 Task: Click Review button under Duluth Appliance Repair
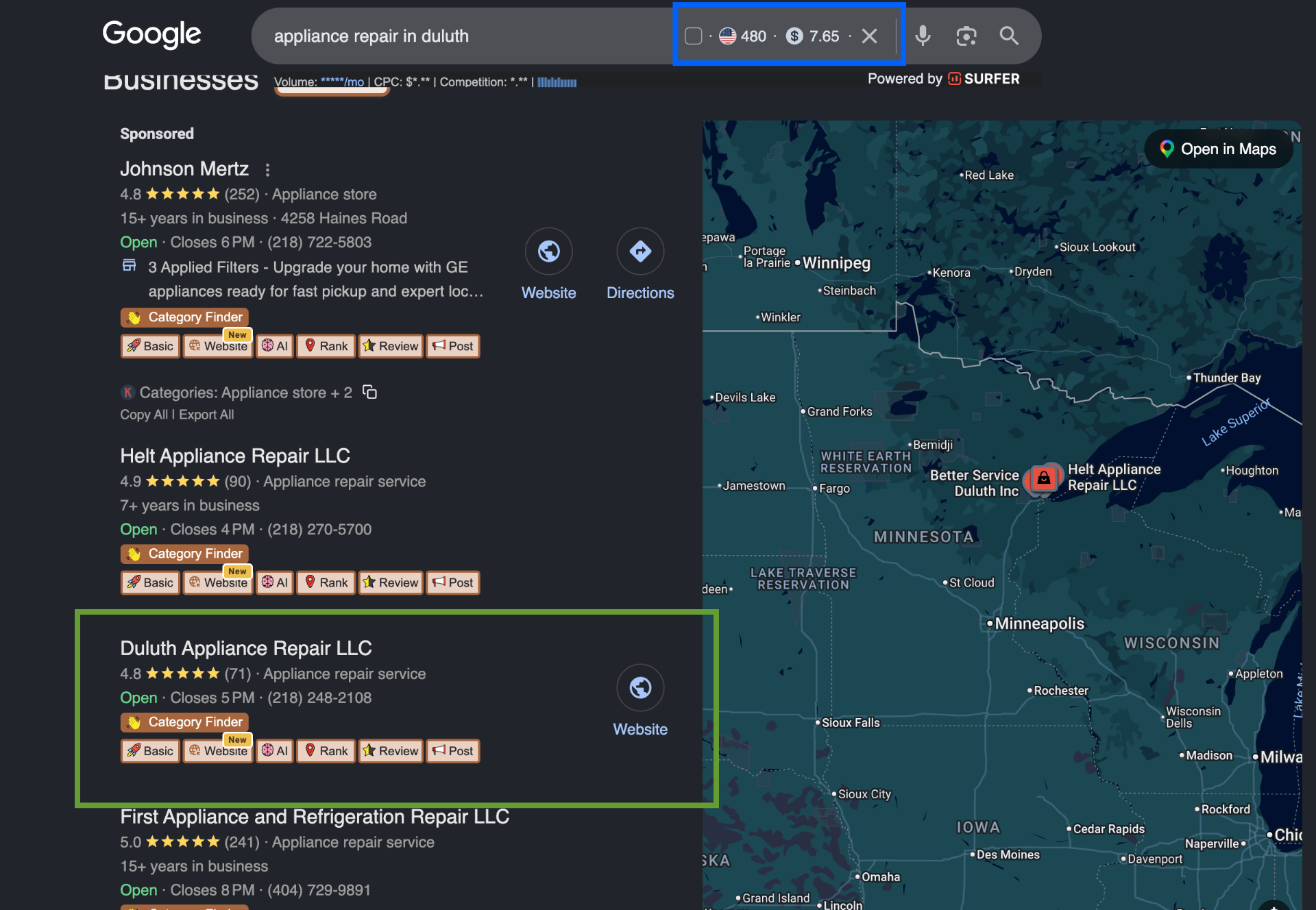tap(391, 751)
